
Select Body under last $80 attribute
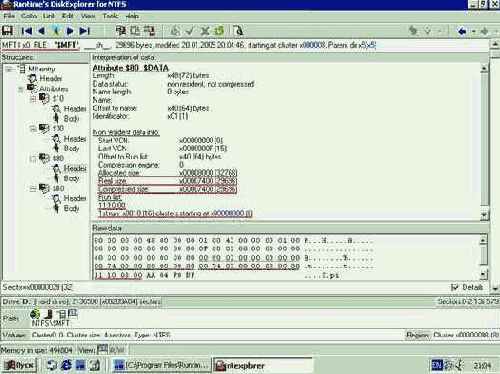coord(71,208)
